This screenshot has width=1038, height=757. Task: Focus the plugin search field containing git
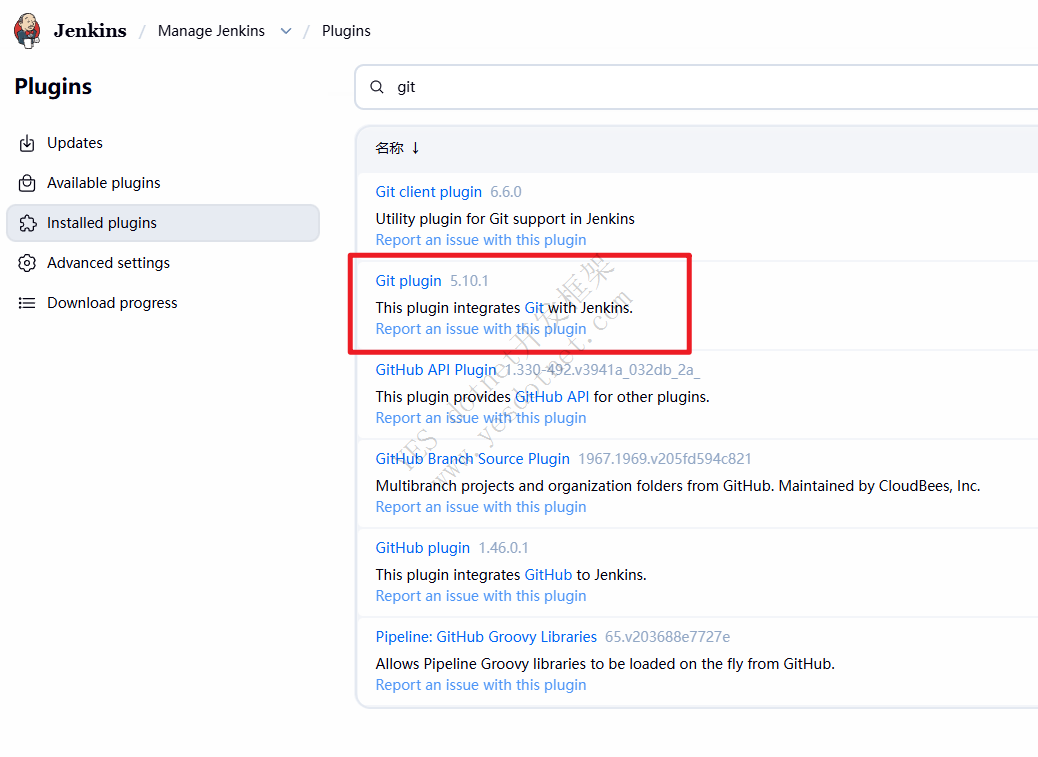(696, 87)
